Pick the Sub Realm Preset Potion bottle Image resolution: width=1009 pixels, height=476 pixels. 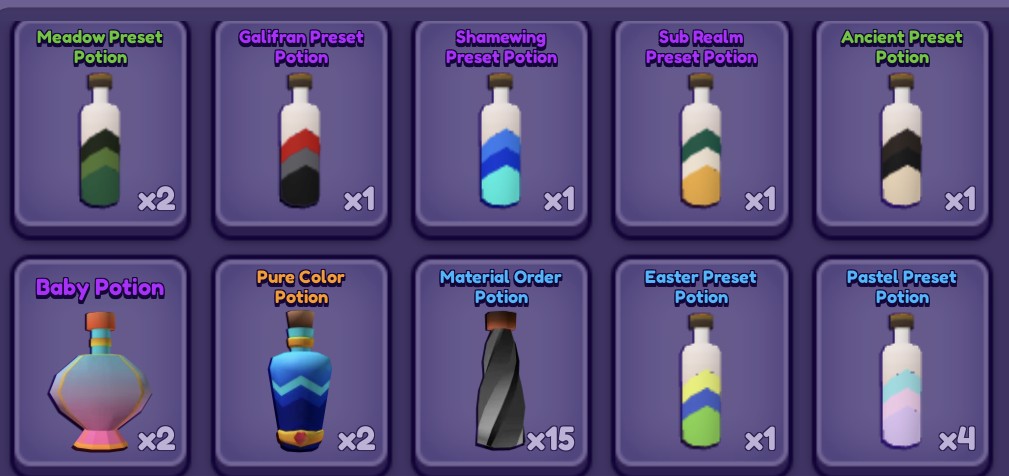pyautogui.click(x=701, y=140)
